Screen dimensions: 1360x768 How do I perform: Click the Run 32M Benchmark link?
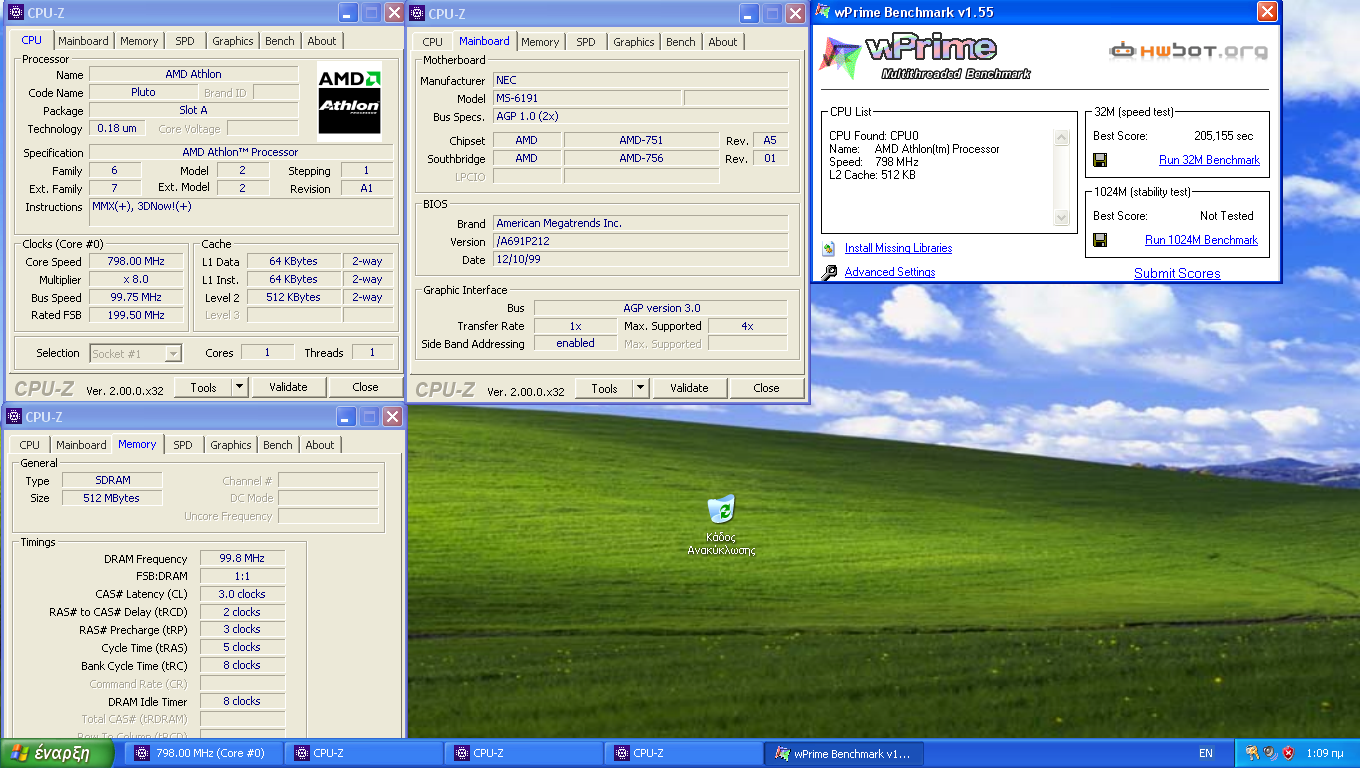point(1209,160)
